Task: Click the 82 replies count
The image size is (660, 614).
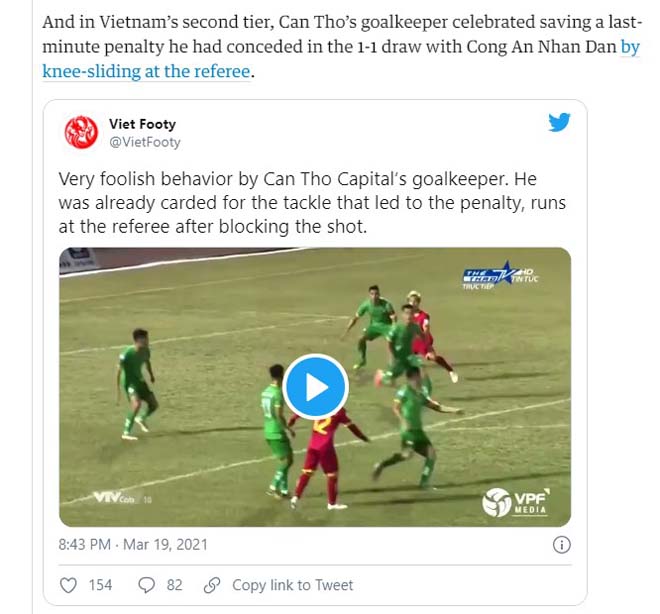Action: point(174,585)
